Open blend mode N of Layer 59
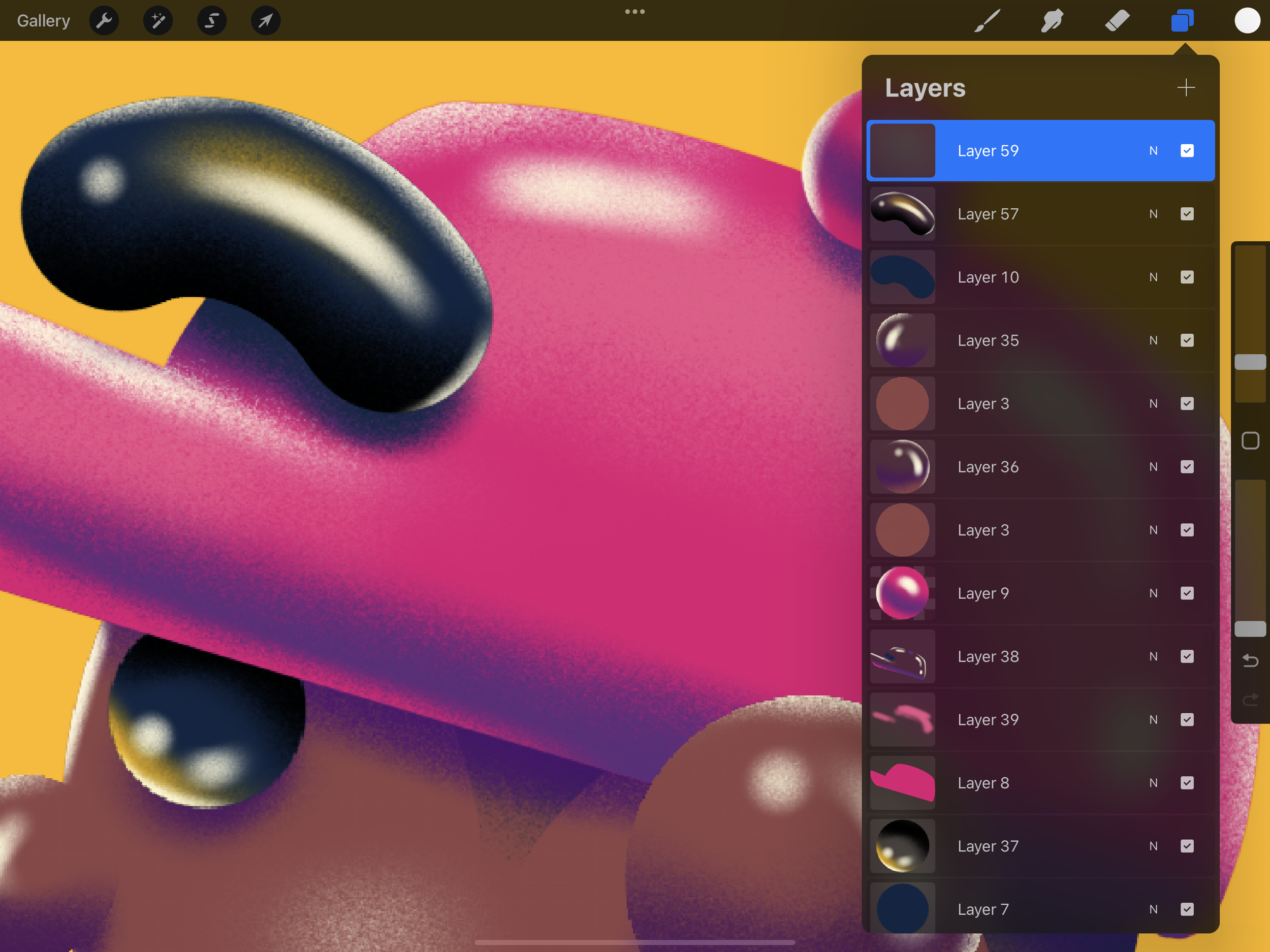This screenshot has height=952, width=1270. tap(1153, 151)
